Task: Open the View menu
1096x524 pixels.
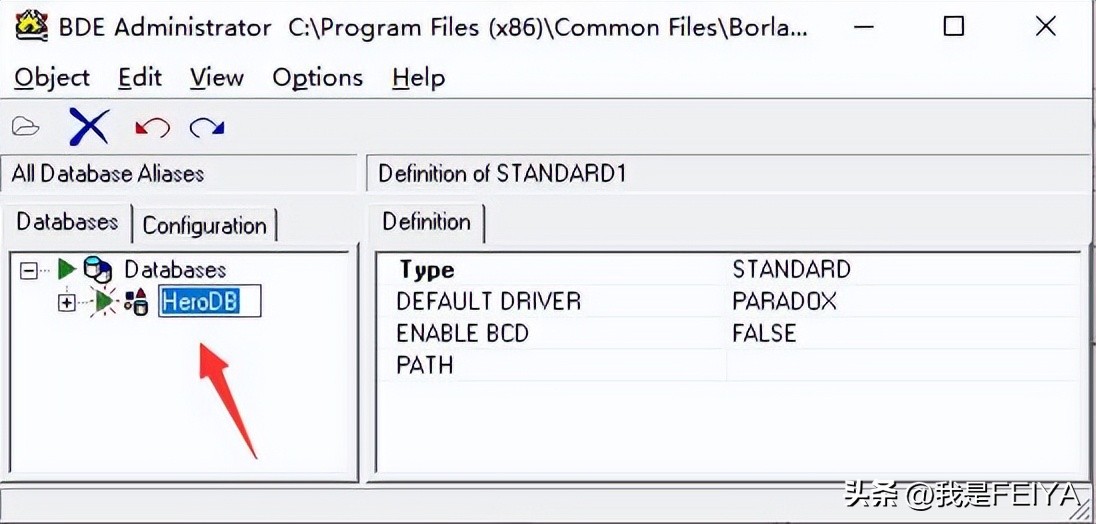Action: pos(216,78)
